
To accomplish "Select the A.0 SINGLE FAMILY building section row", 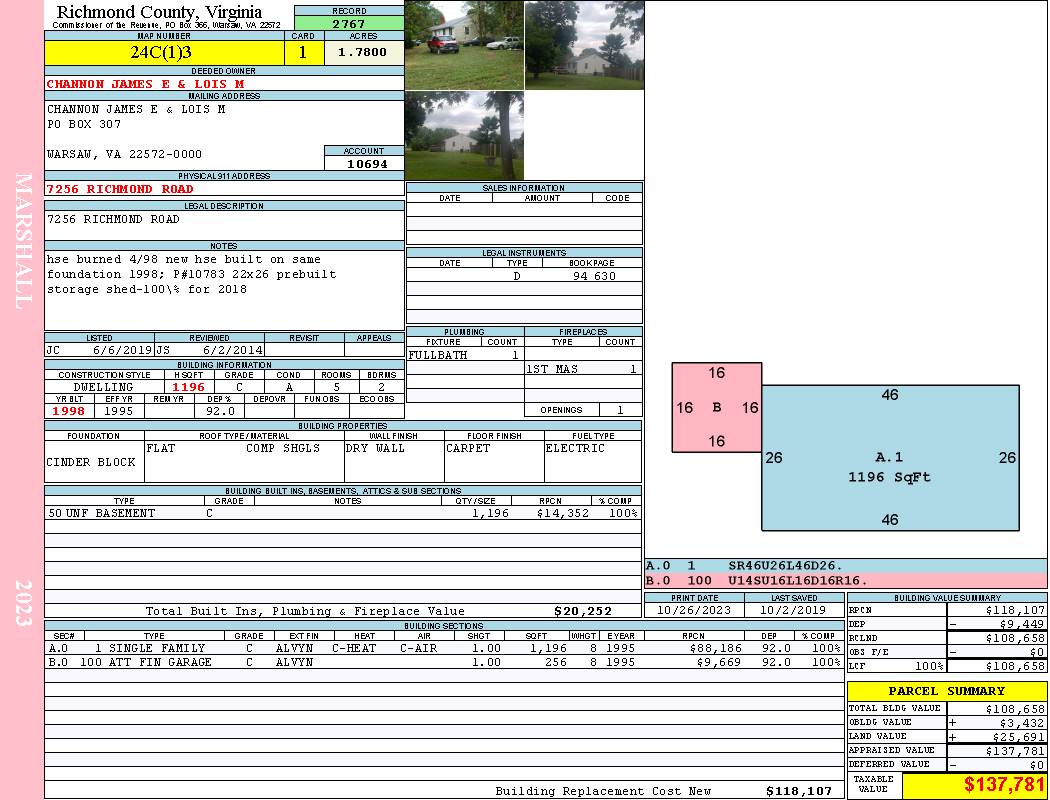I will [x=445, y=648].
